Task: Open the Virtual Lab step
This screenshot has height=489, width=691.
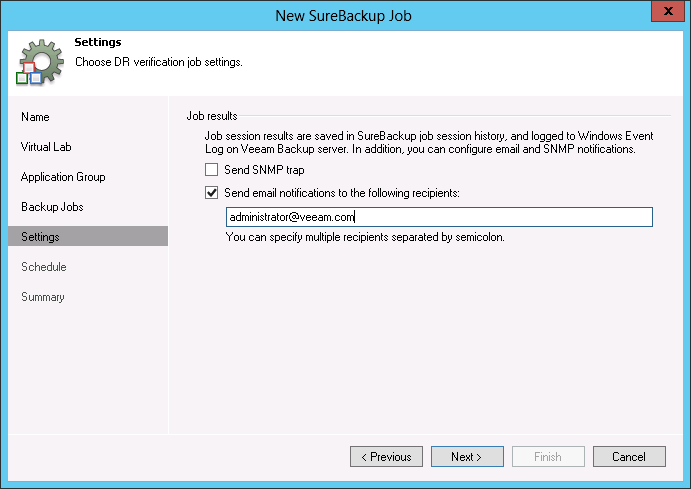Action: coord(46,147)
